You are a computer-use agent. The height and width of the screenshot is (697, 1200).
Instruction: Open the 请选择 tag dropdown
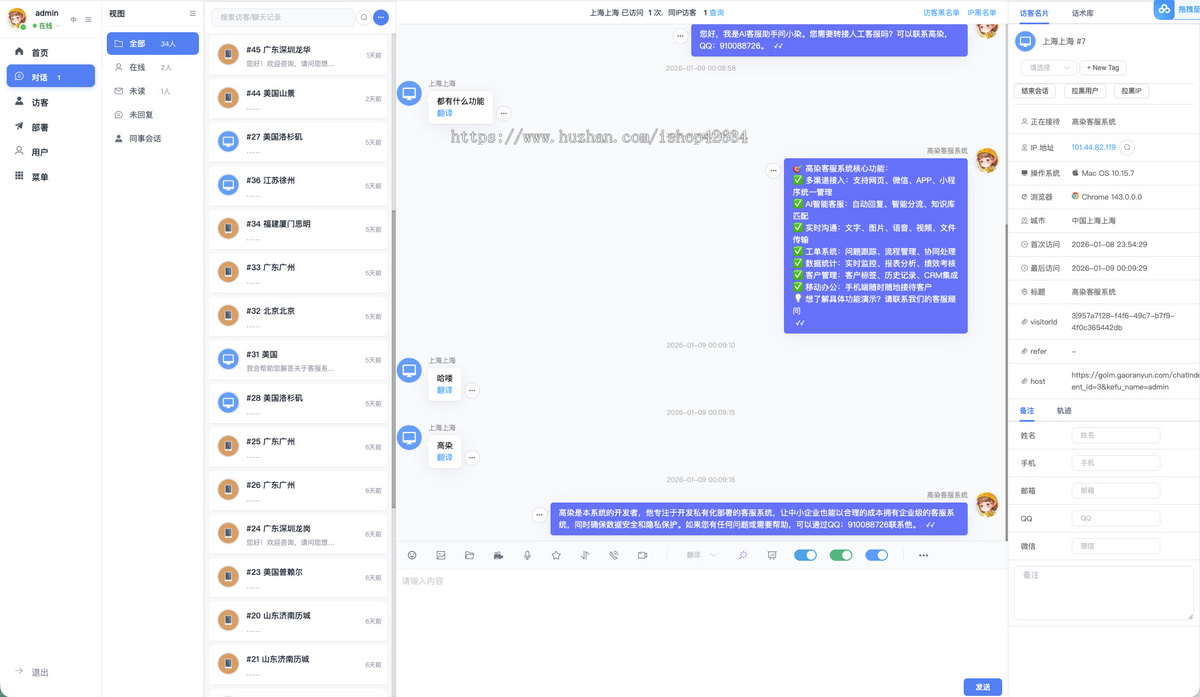(1048, 67)
